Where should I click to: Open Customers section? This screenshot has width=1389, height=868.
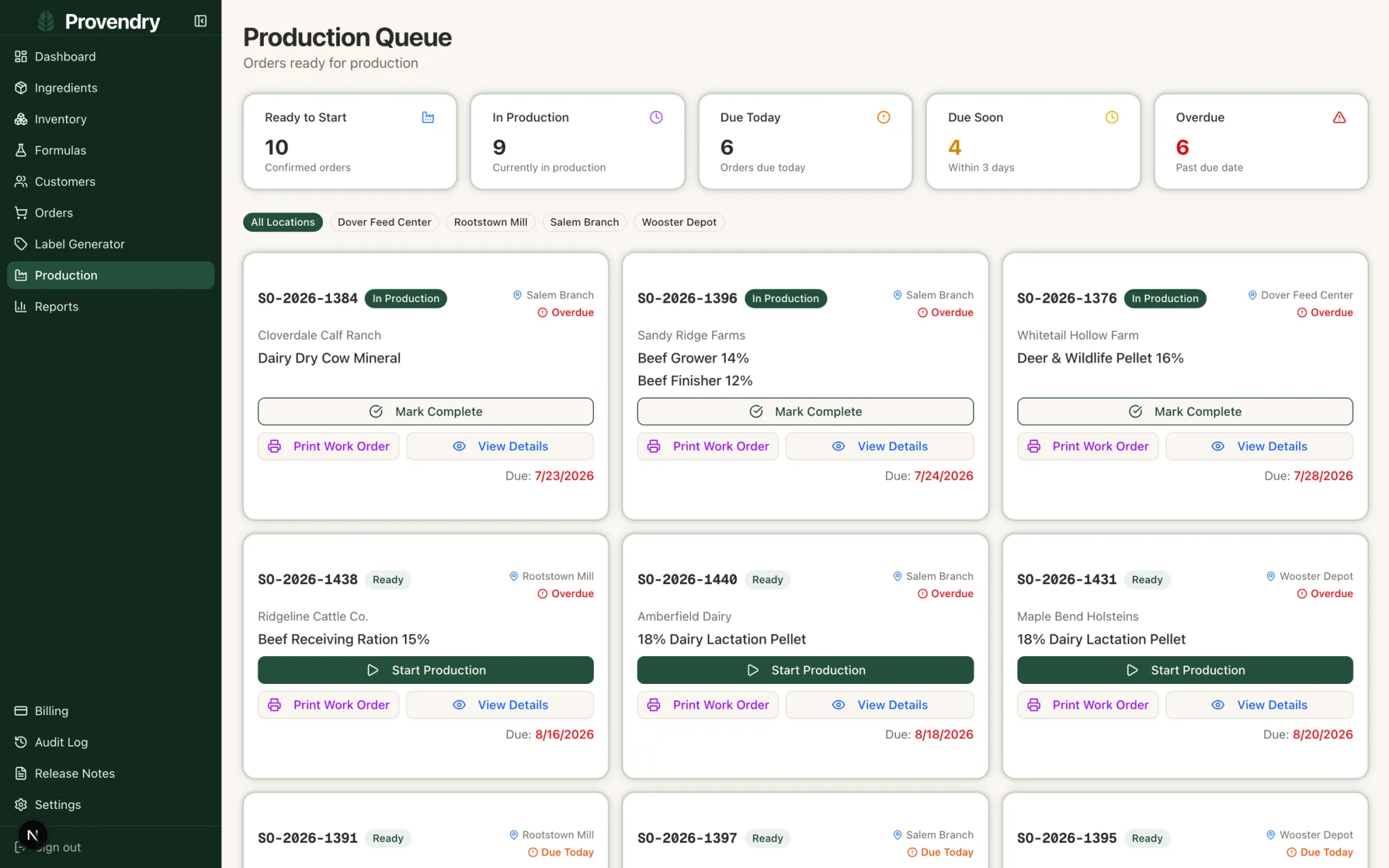[x=110, y=181]
